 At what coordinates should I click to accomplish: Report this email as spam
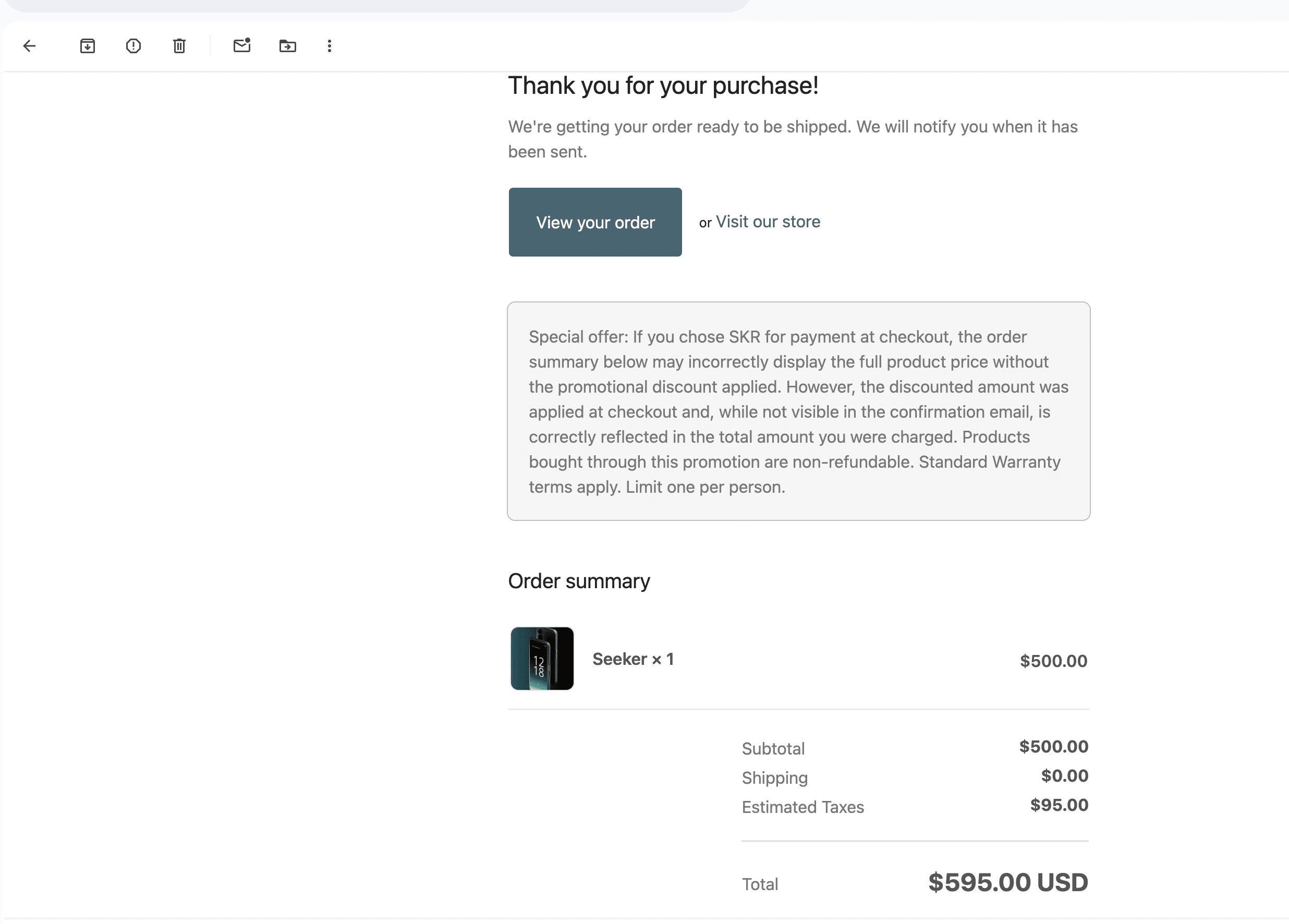[133, 46]
